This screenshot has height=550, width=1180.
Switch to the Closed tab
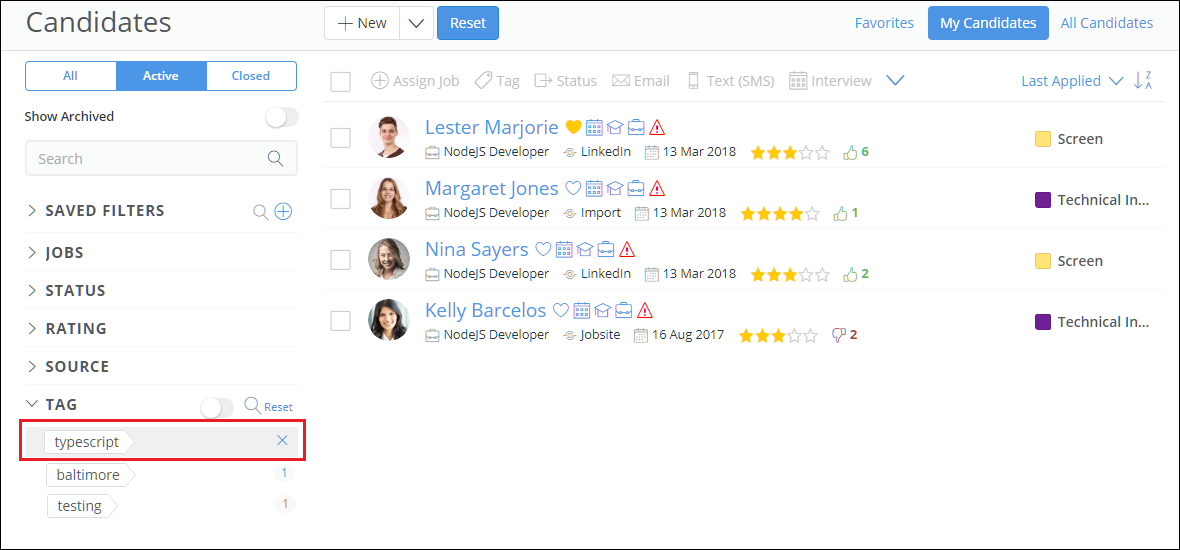pyautogui.click(x=251, y=76)
